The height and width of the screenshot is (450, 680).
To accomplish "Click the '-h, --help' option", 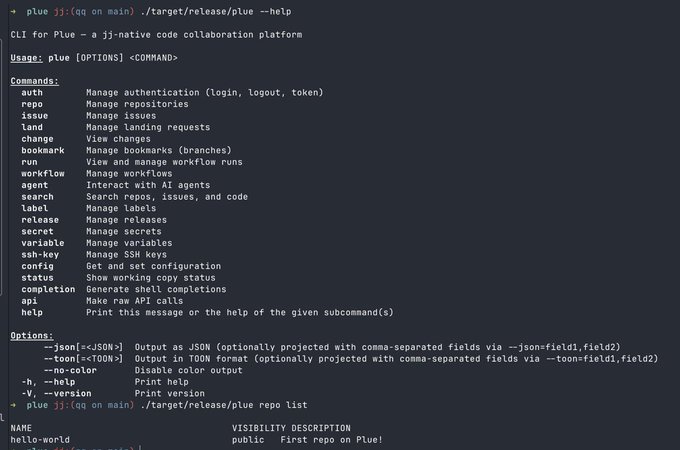I will click(48, 381).
